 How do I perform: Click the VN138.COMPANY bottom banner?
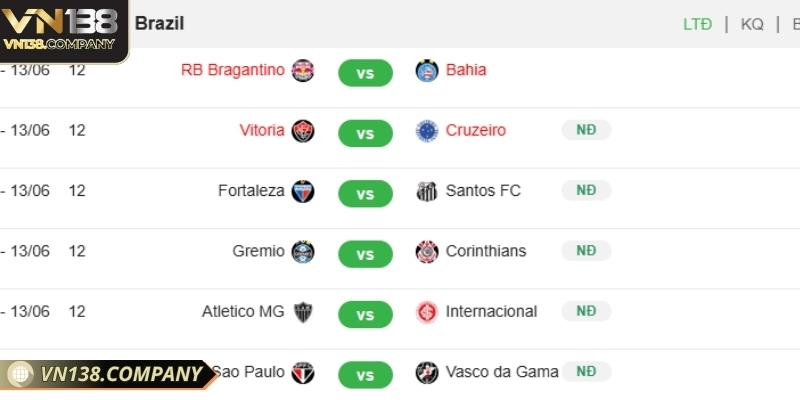tap(108, 374)
